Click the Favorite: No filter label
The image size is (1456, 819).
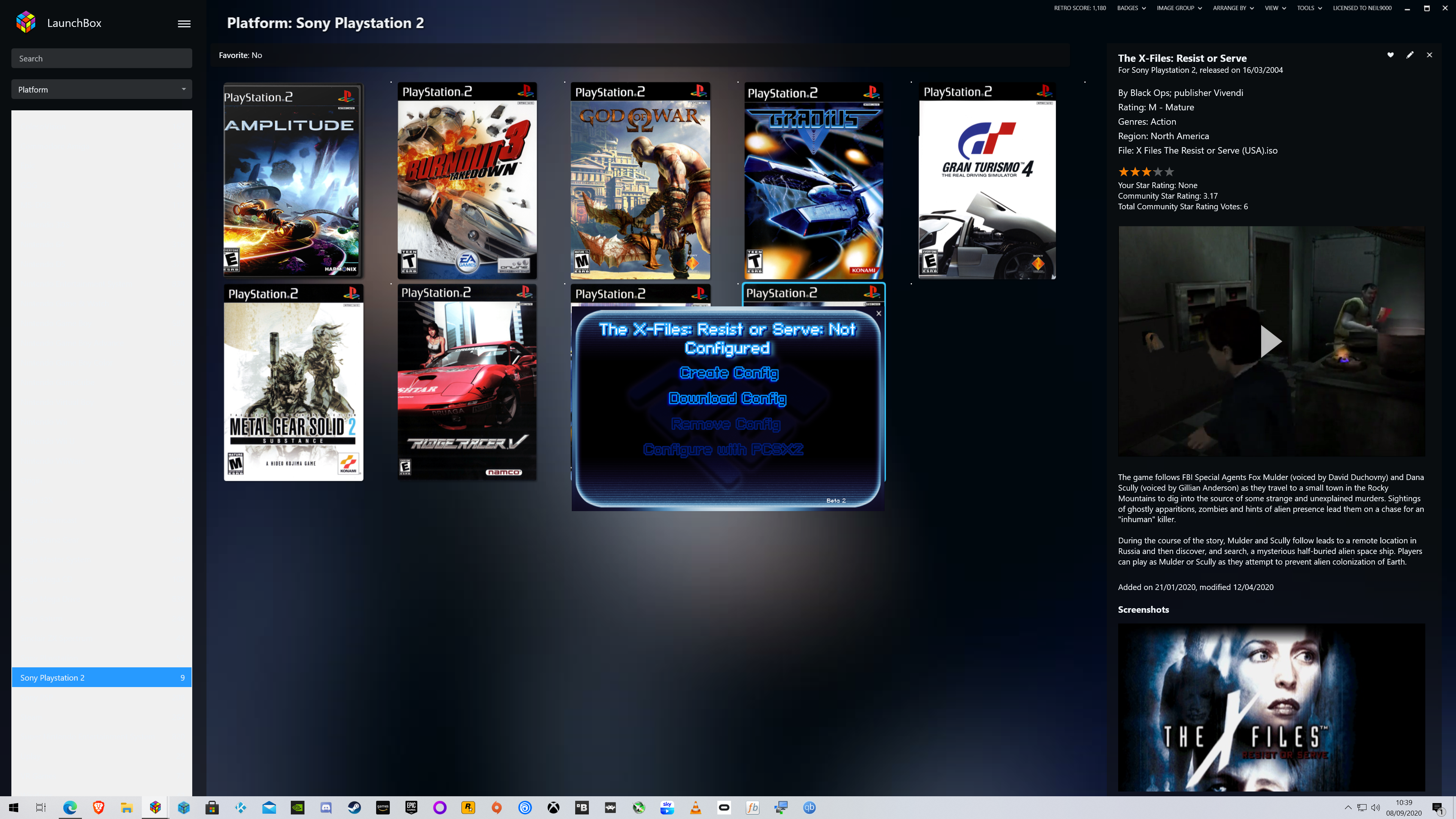click(x=240, y=55)
